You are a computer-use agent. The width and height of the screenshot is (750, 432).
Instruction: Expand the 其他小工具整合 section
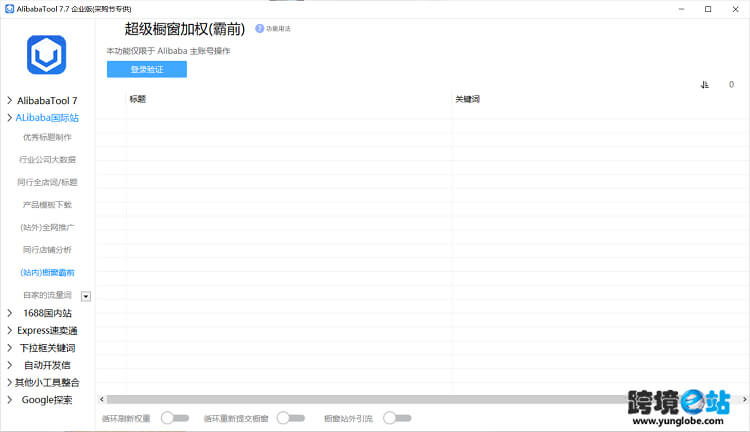pyautogui.click(x=10, y=382)
